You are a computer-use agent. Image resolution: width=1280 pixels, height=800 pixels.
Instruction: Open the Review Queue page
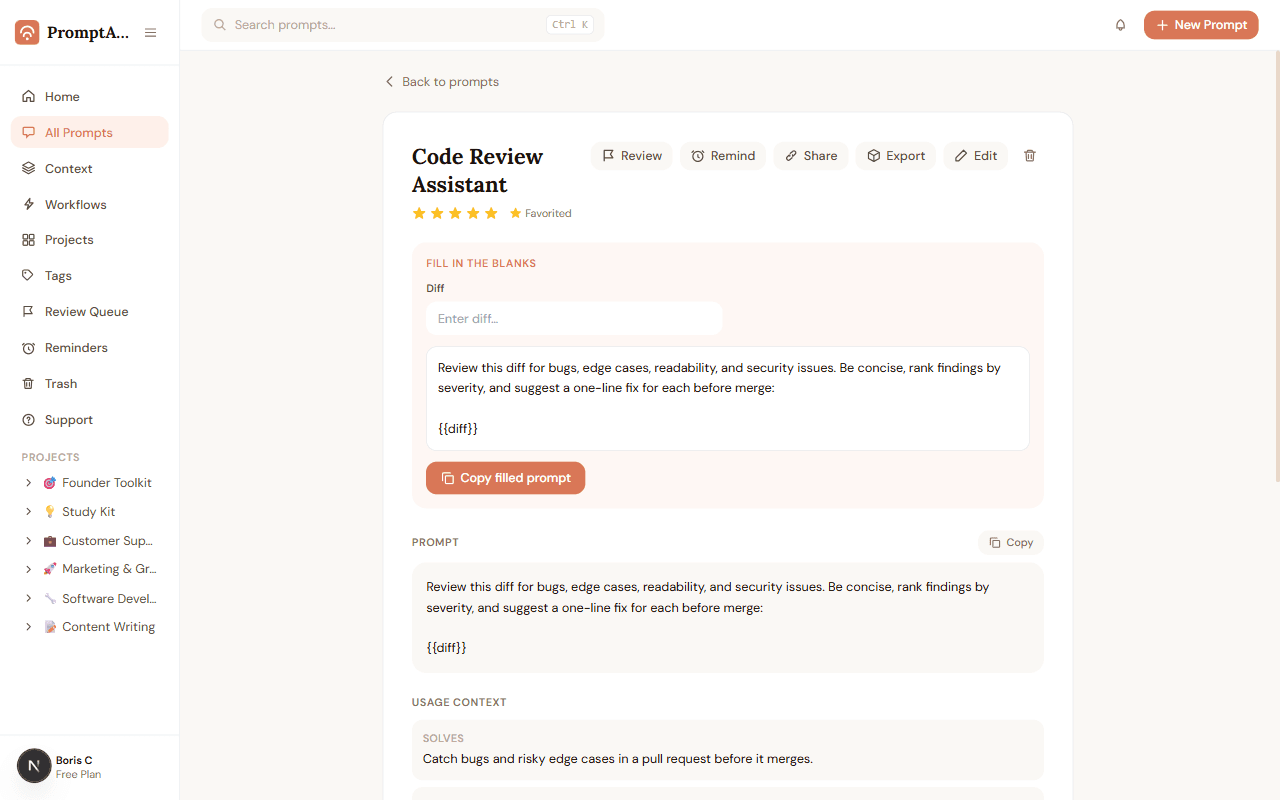[x=90, y=311]
